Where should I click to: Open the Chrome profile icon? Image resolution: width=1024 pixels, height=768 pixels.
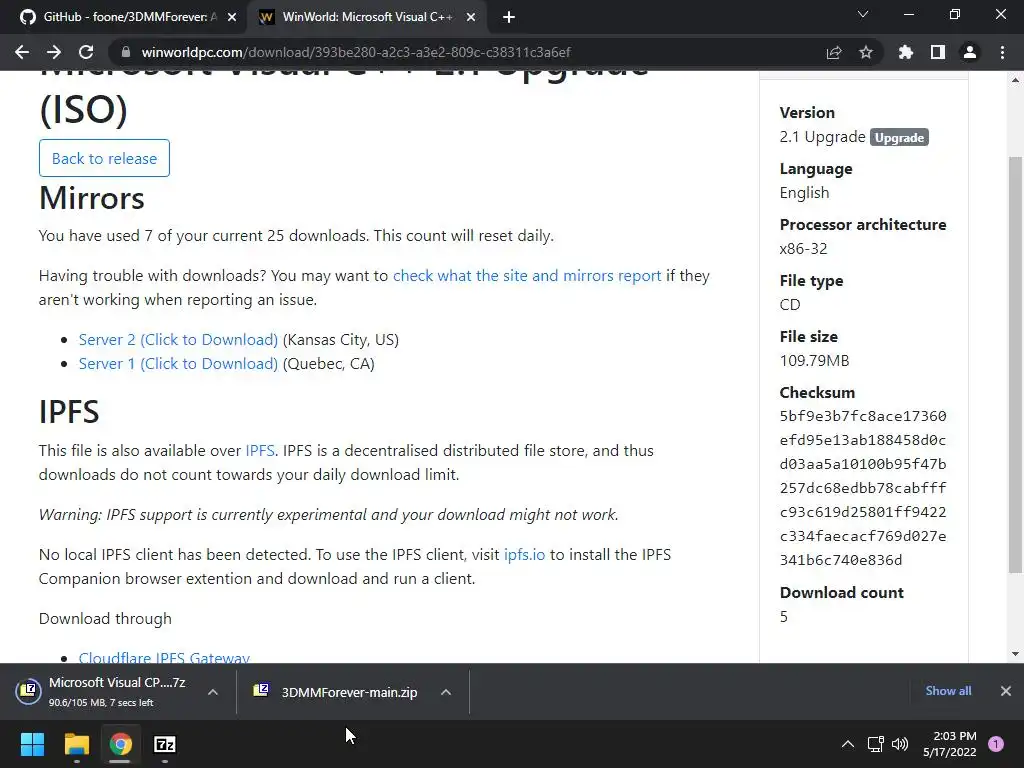point(970,52)
